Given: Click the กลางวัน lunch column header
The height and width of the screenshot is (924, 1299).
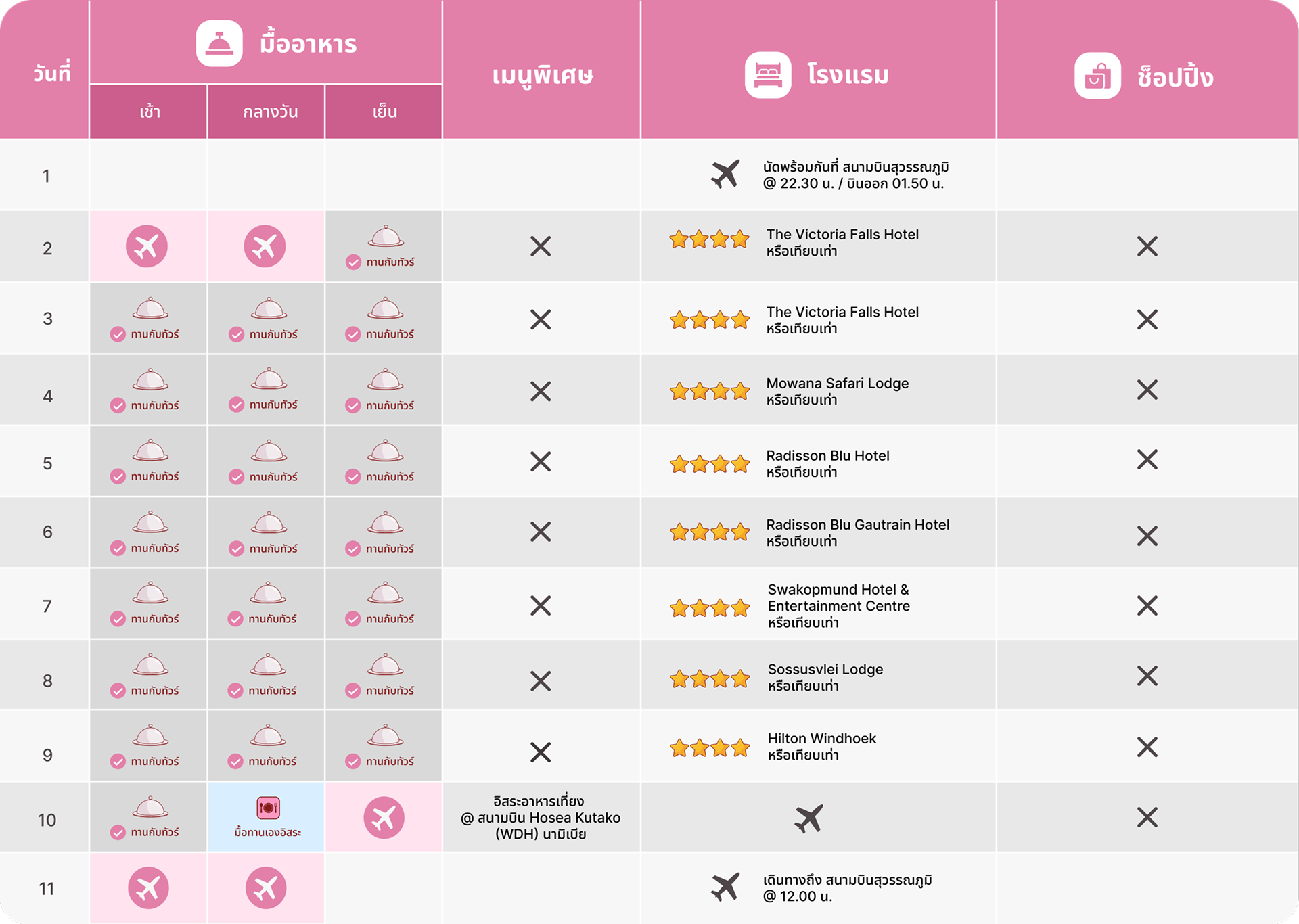Looking at the screenshot, I should click(270, 112).
